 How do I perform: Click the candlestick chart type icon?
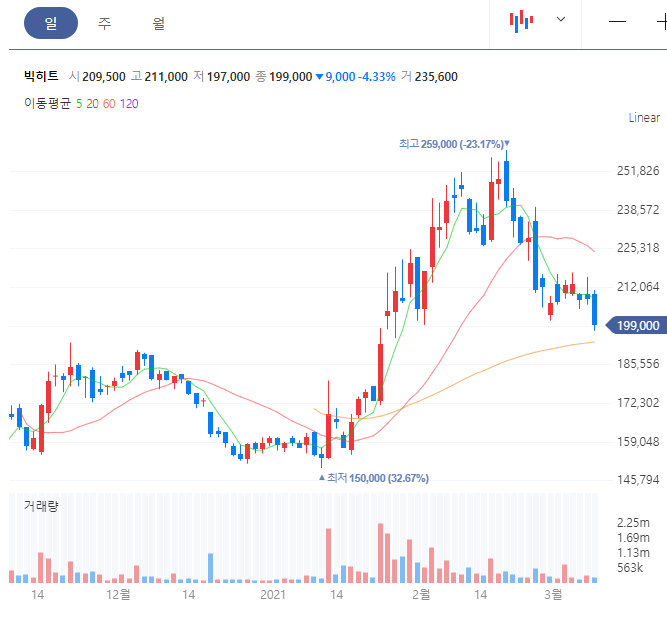(x=521, y=21)
